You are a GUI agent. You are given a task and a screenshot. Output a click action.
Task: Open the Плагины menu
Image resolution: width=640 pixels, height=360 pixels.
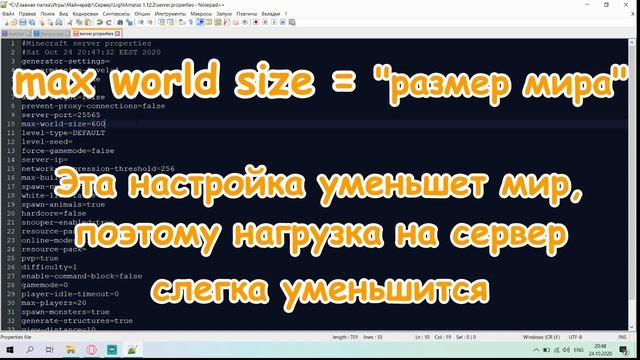click(247, 13)
